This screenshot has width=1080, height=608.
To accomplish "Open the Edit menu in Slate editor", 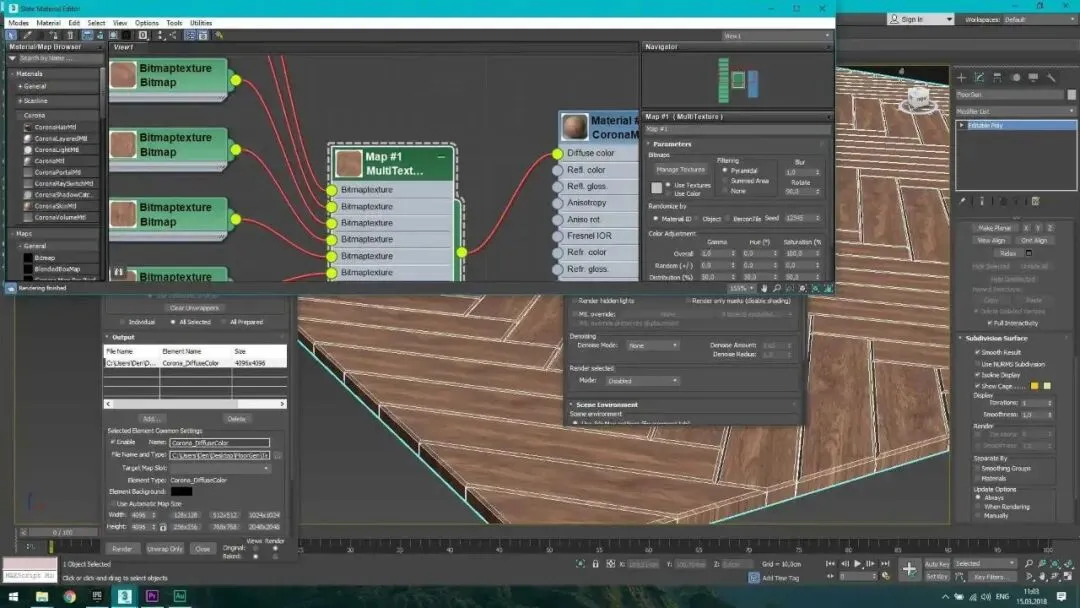I will (74, 23).
